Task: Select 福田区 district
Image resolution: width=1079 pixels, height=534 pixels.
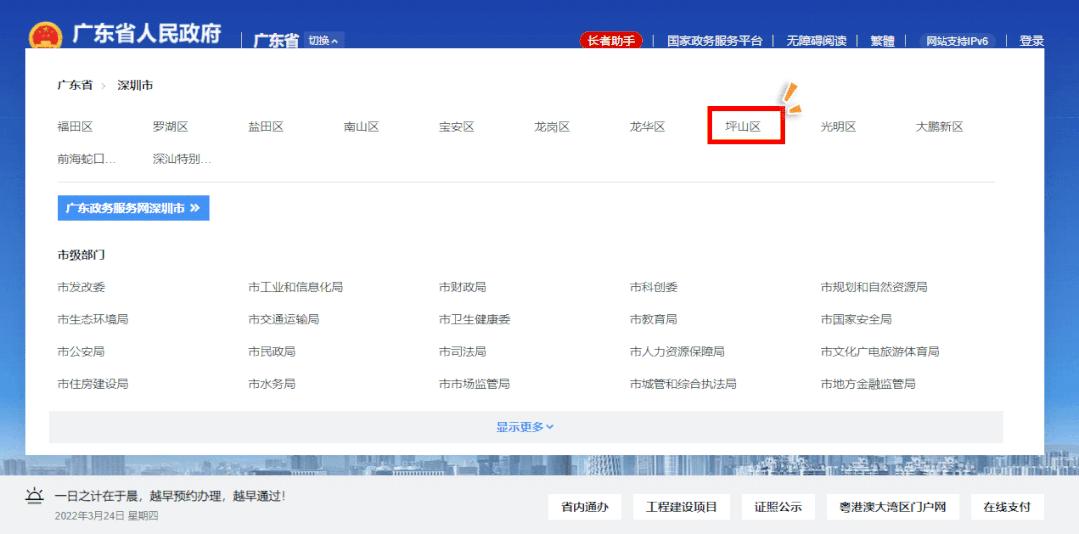Action: 75,127
